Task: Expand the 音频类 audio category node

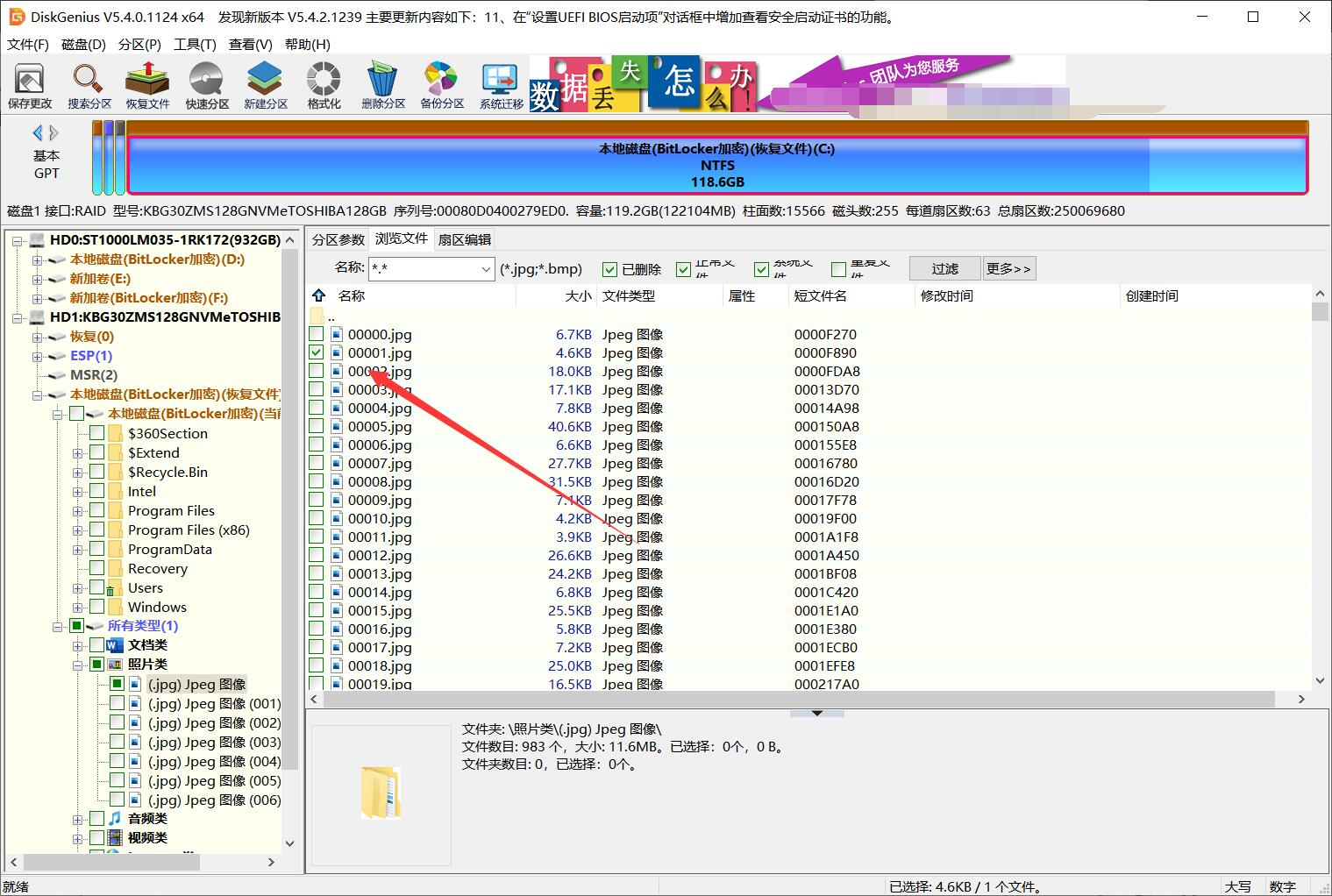Action: (x=77, y=819)
